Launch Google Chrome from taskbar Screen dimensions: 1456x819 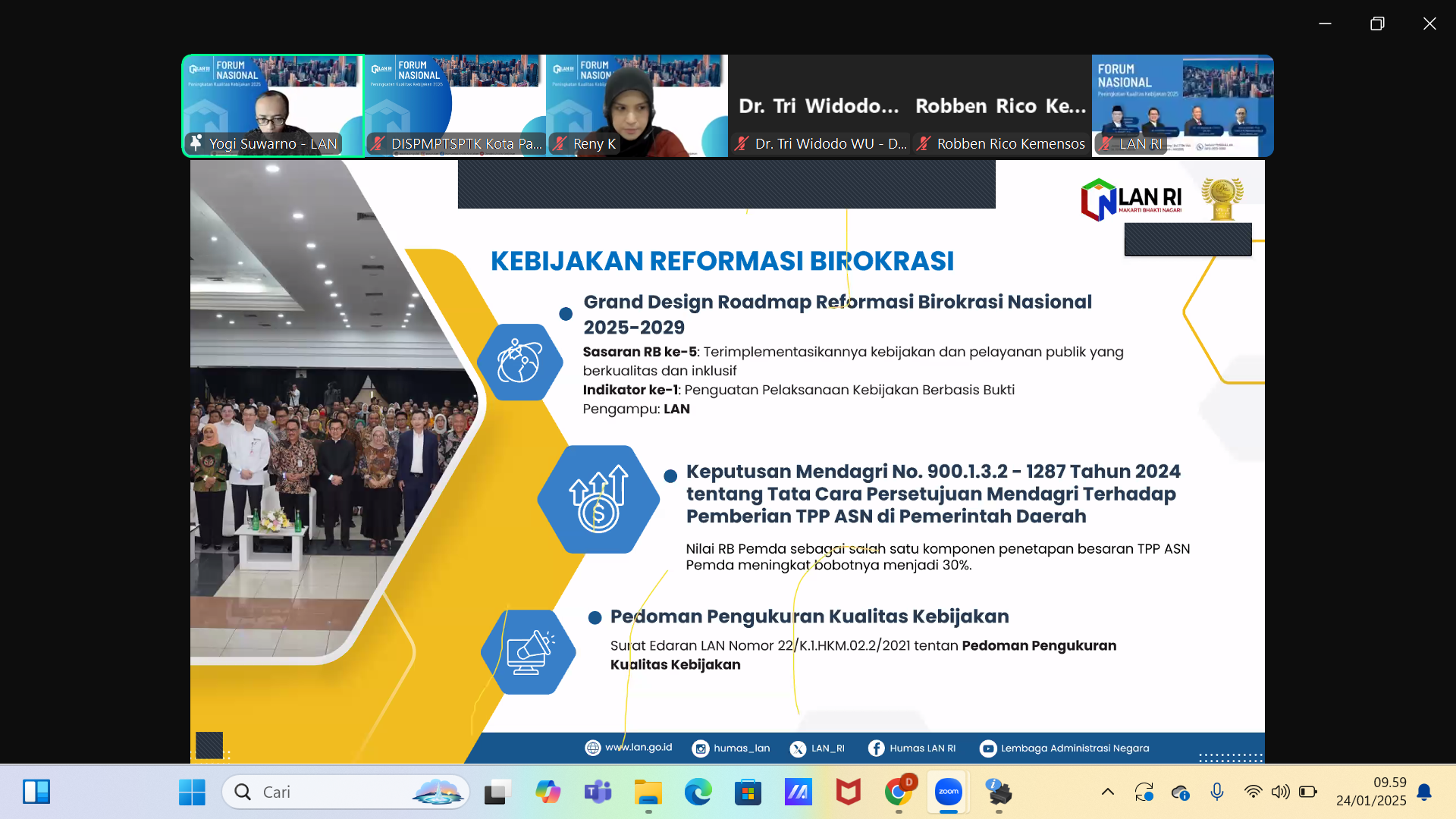tap(898, 792)
